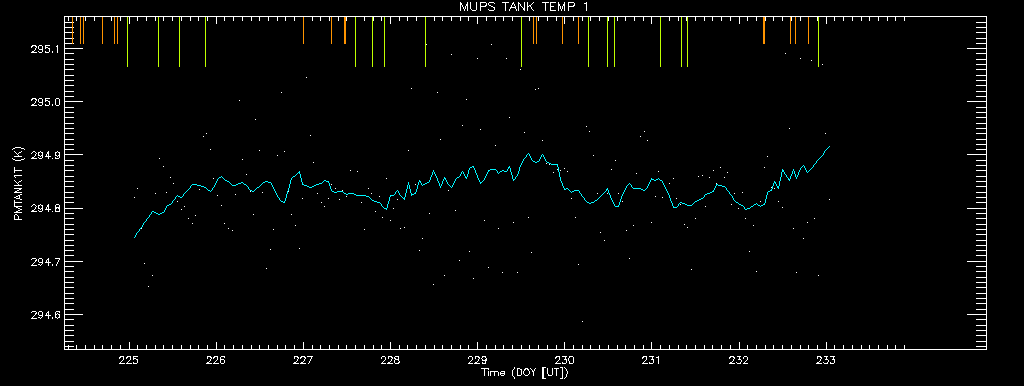The height and width of the screenshot is (386, 1024).
Task: Click the 294.8 temperature axis label
Action: [x=44, y=208]
